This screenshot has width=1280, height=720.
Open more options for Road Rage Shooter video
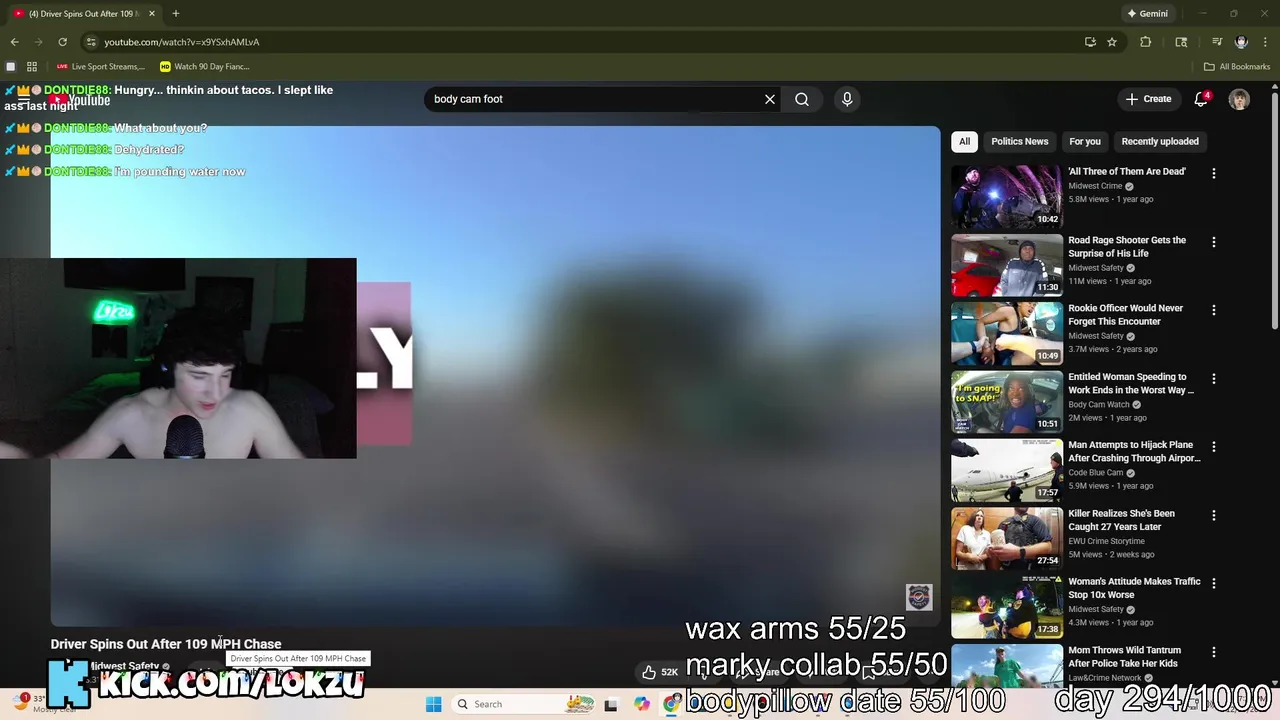1214,242
